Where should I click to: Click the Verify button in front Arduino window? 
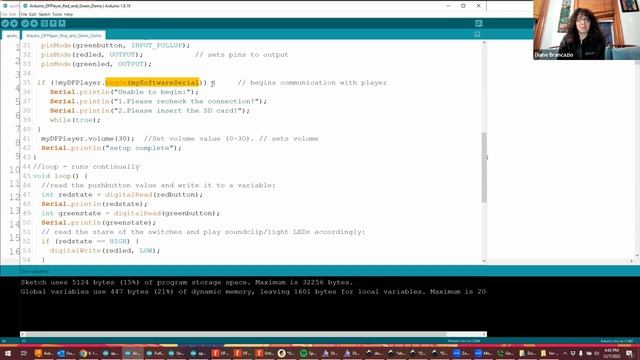point(25,24)
